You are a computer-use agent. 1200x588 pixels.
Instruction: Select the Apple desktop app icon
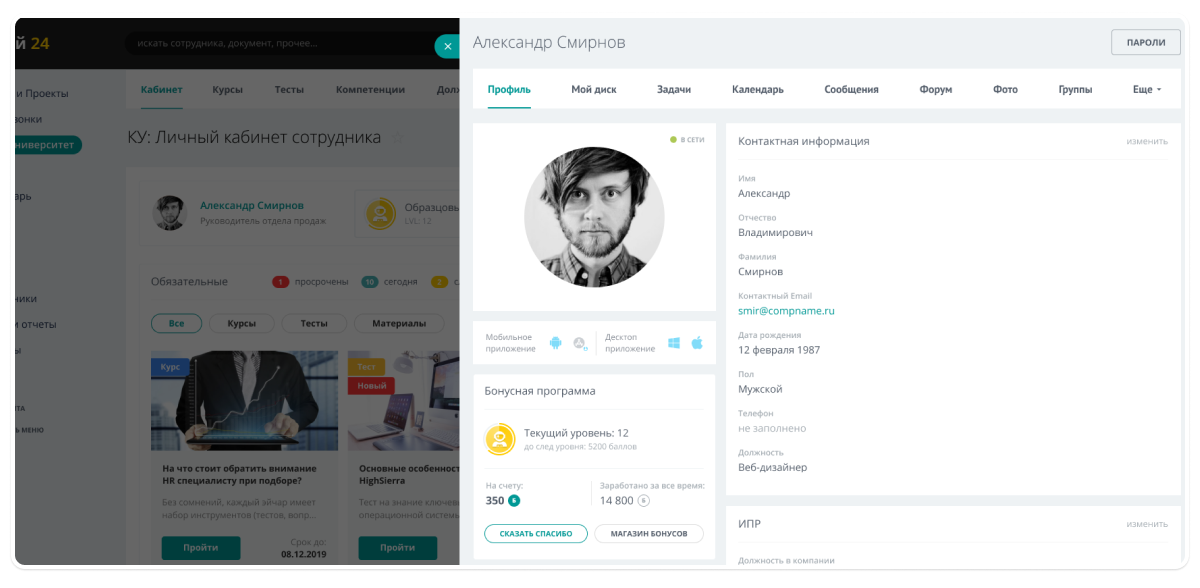coord(697,343)
